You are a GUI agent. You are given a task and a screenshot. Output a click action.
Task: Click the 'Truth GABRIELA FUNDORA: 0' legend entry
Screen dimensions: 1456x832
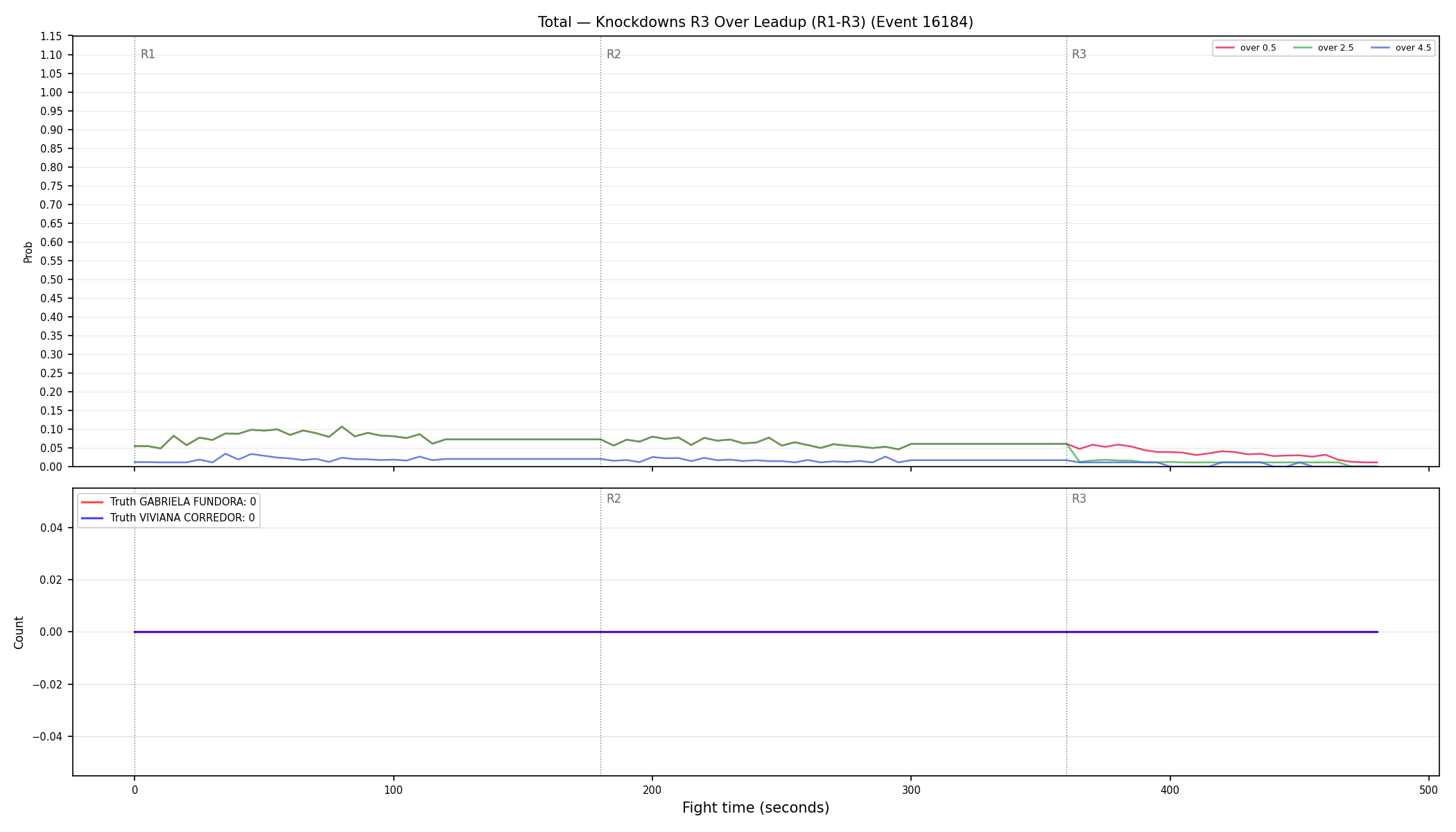click(x=168, y=502)
